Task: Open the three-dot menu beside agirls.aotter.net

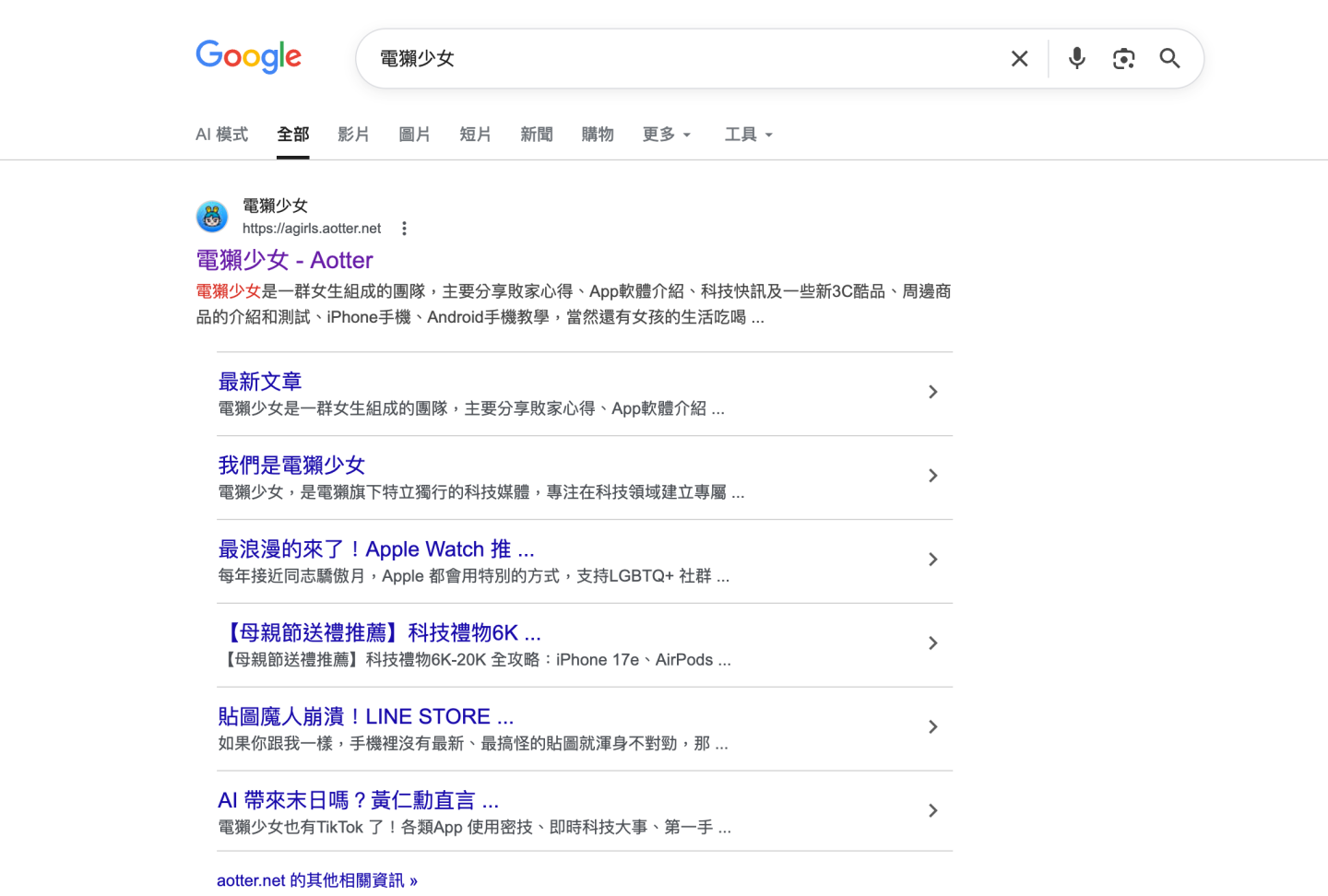Action: [x=404, y=229]
